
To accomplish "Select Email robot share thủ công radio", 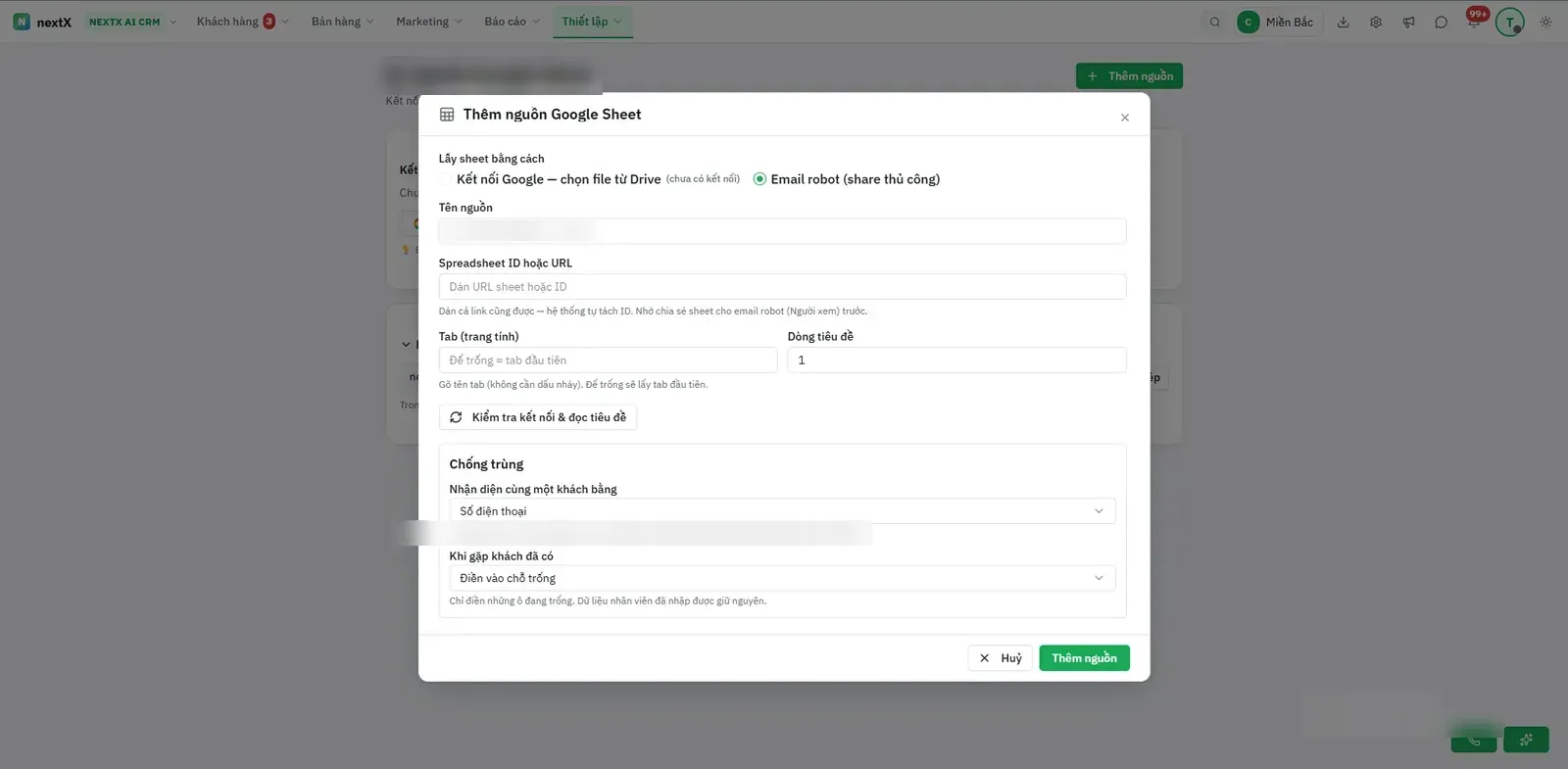I will coord(759,179).
